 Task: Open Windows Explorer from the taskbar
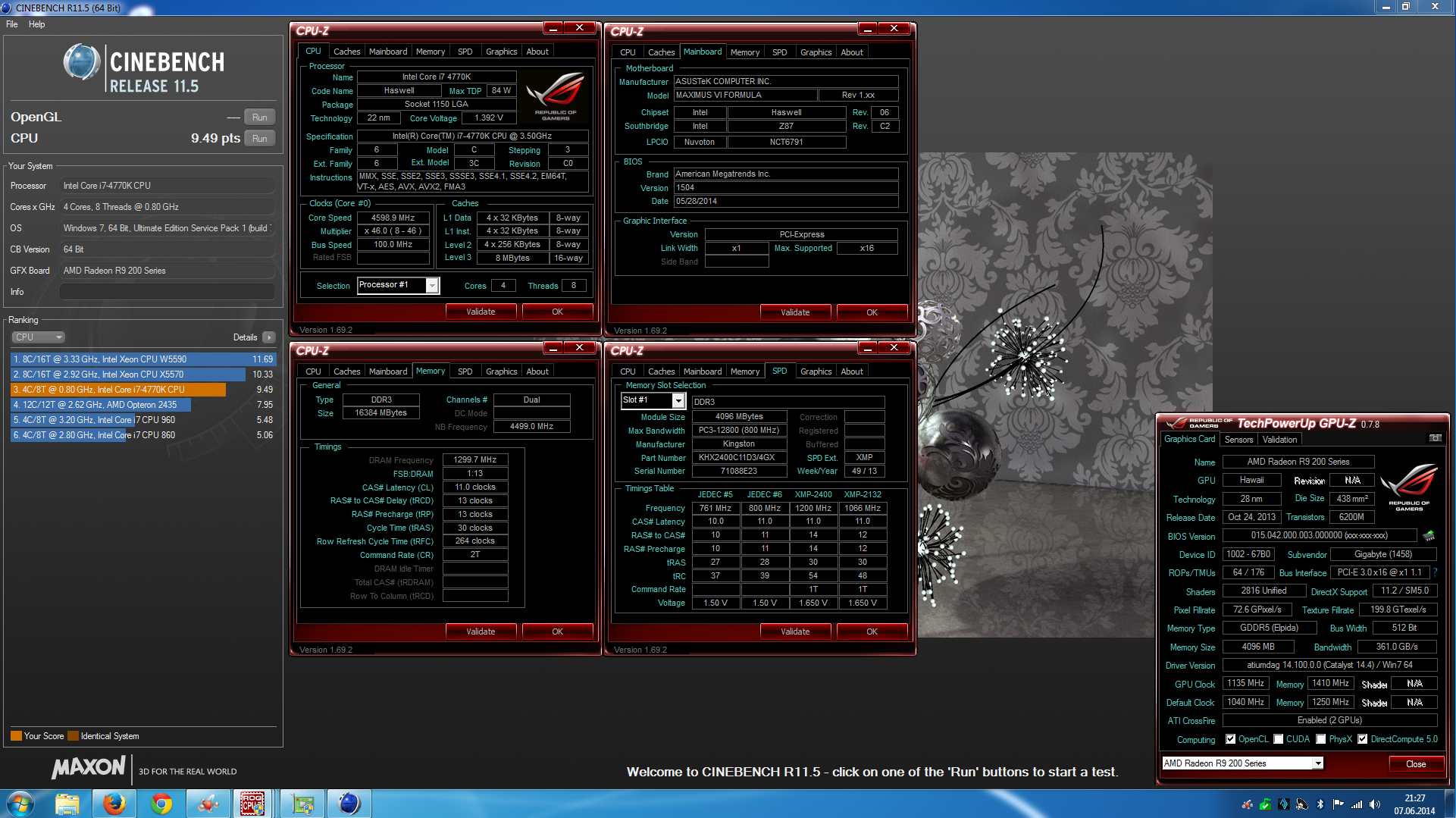pos(67,804)
